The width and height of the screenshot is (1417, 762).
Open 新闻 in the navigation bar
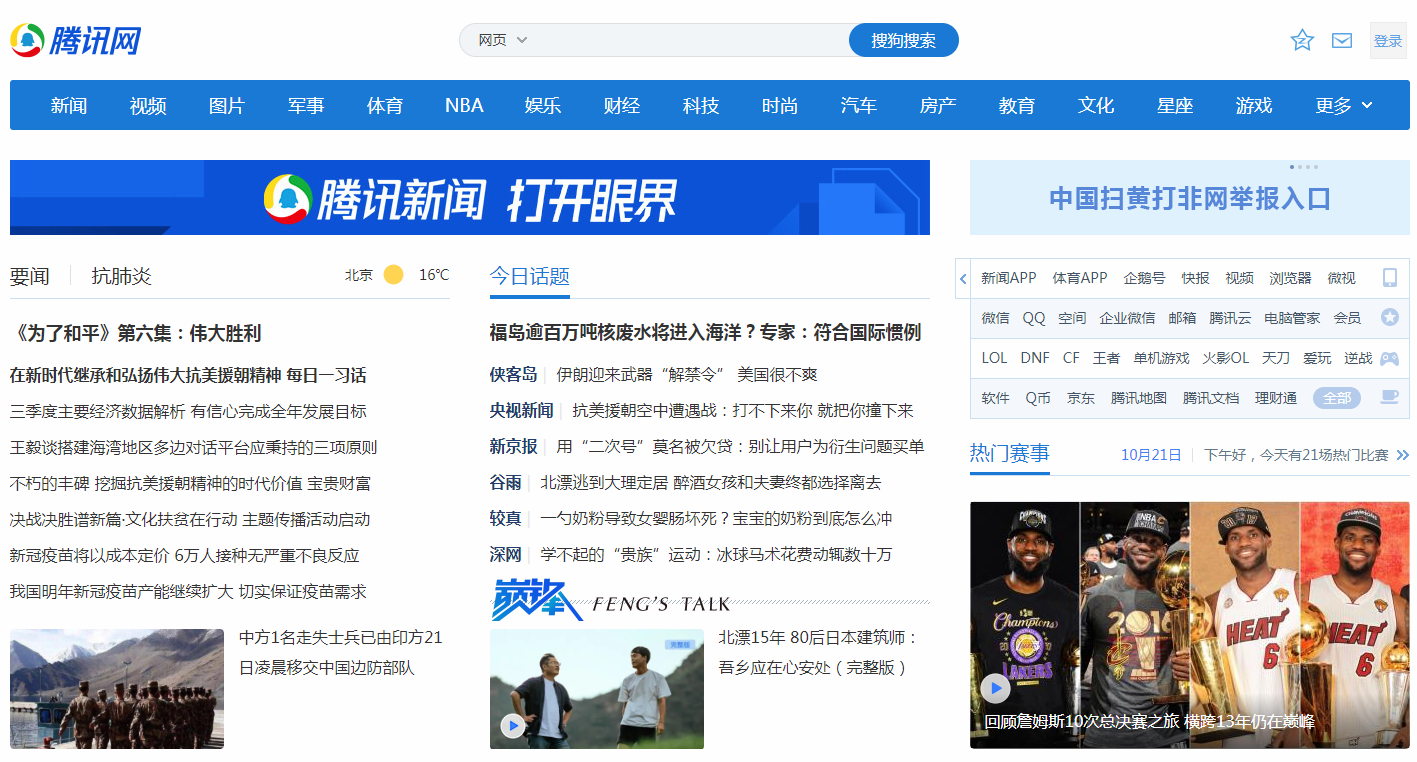point(69,105)
